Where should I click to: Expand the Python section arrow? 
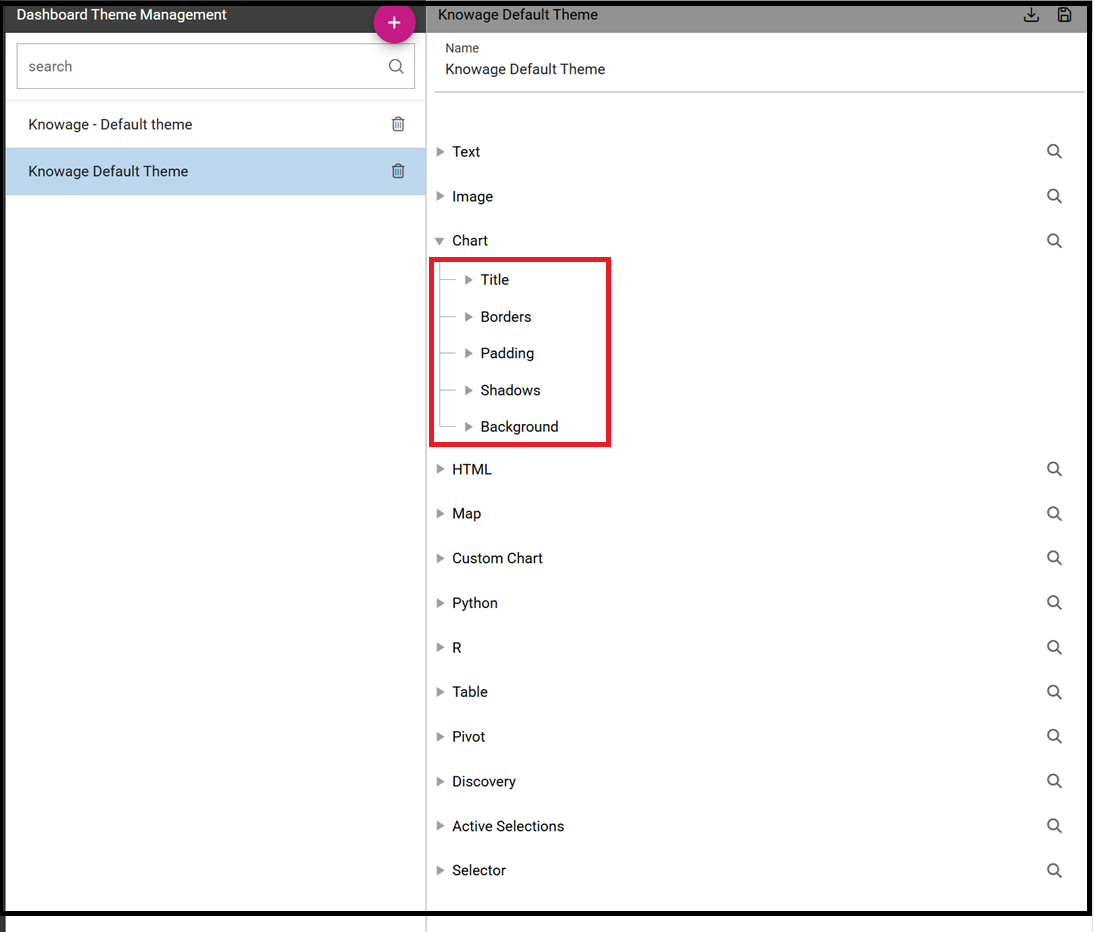440,603
